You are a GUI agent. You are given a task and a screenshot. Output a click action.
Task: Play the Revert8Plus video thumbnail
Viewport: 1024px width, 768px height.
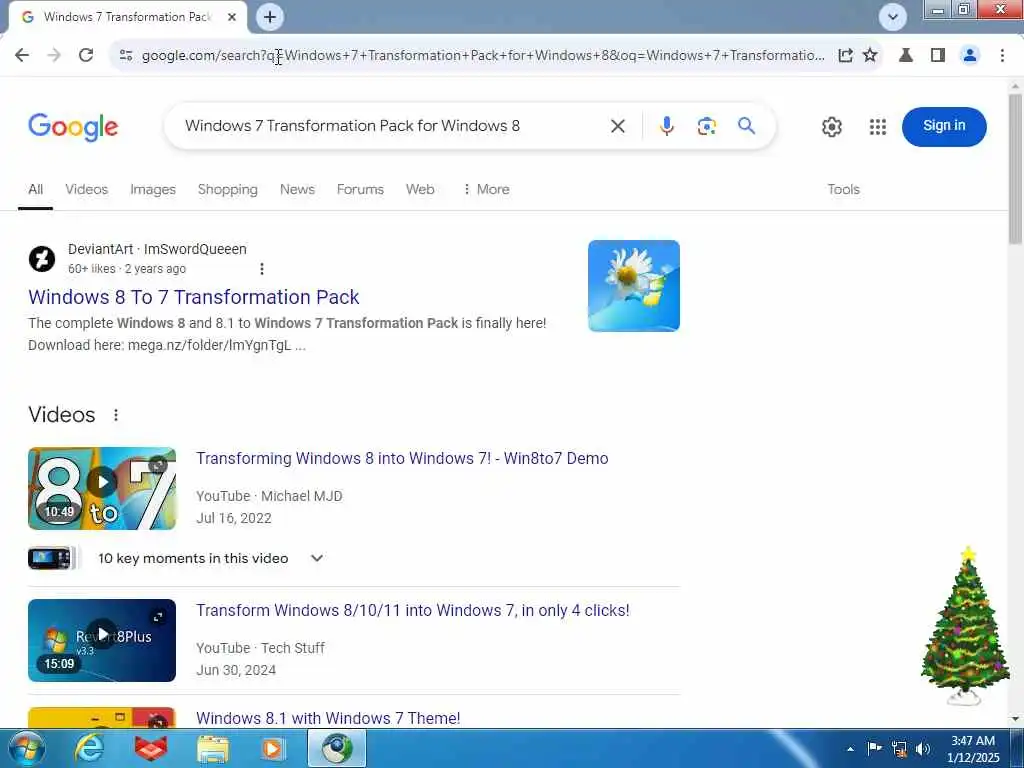(102, 640)
